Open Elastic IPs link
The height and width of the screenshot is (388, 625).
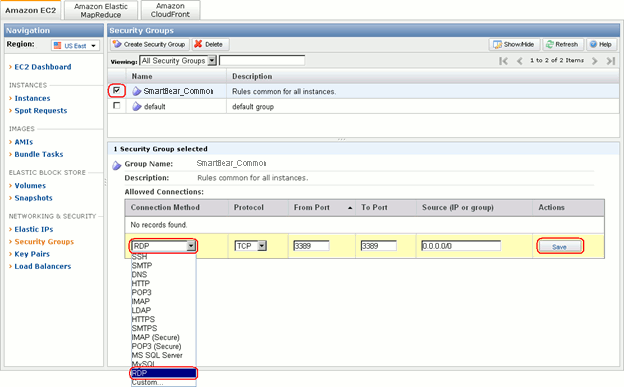pyautogui.click(x=33, y=229)
